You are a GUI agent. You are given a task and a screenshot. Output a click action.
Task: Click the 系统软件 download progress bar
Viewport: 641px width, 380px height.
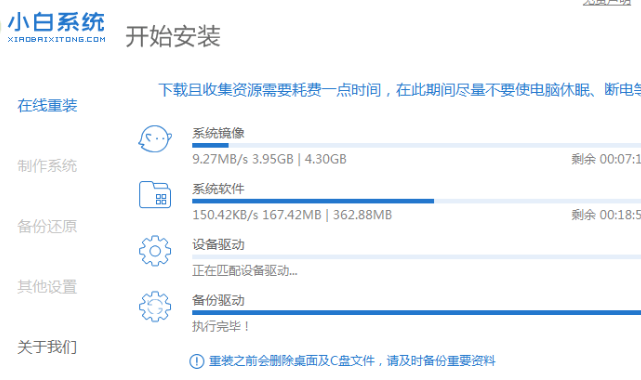(416, 201)
